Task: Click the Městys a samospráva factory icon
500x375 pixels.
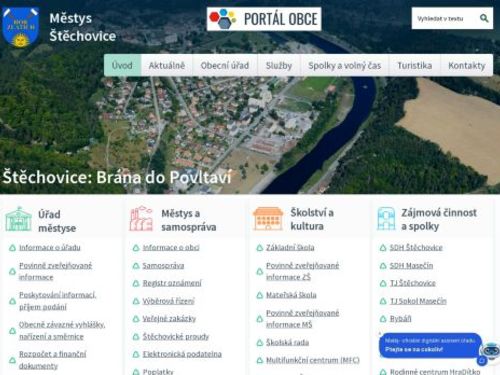Action: 141,218
